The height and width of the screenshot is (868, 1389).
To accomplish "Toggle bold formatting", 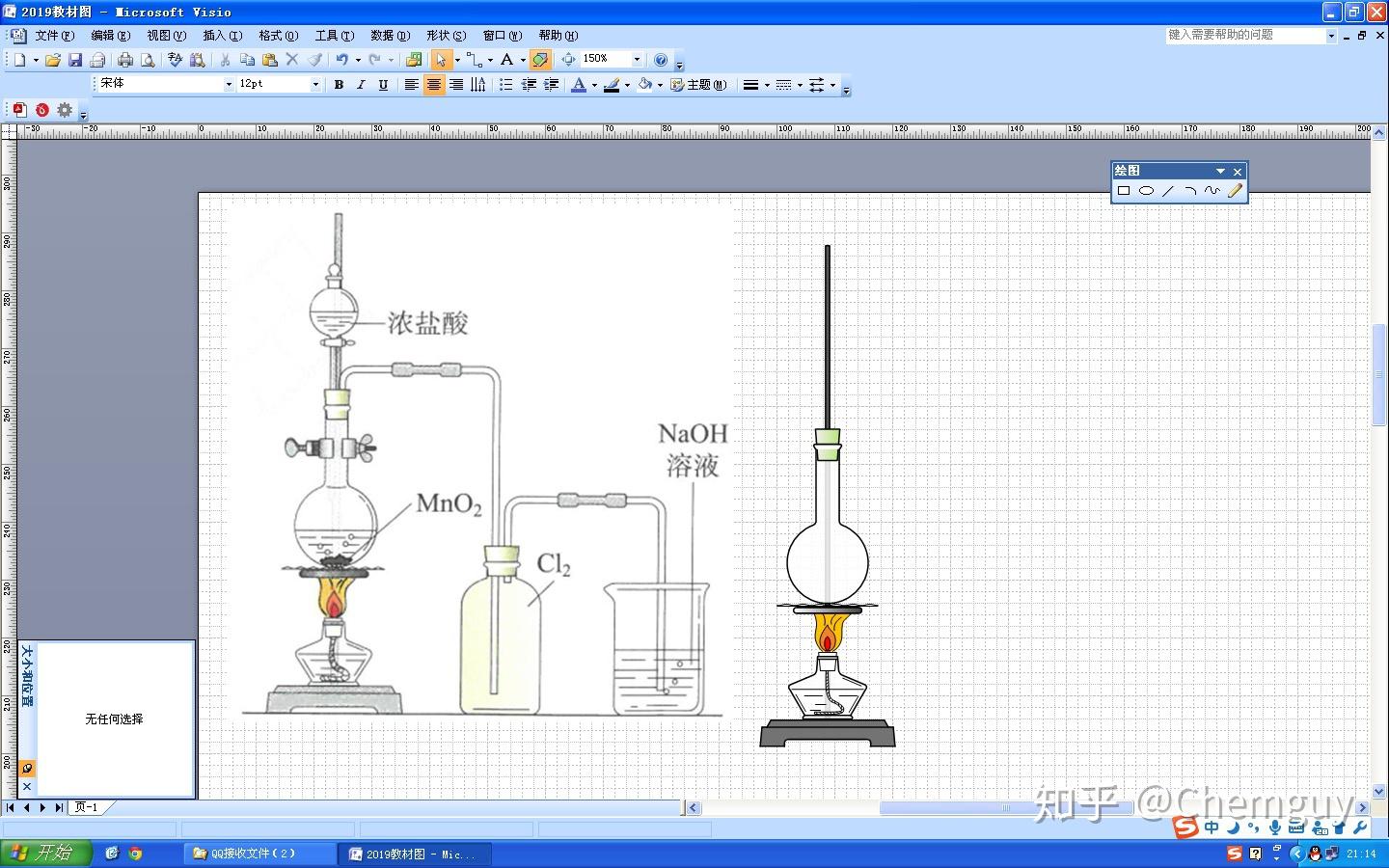I will click(x=339, y=84).
